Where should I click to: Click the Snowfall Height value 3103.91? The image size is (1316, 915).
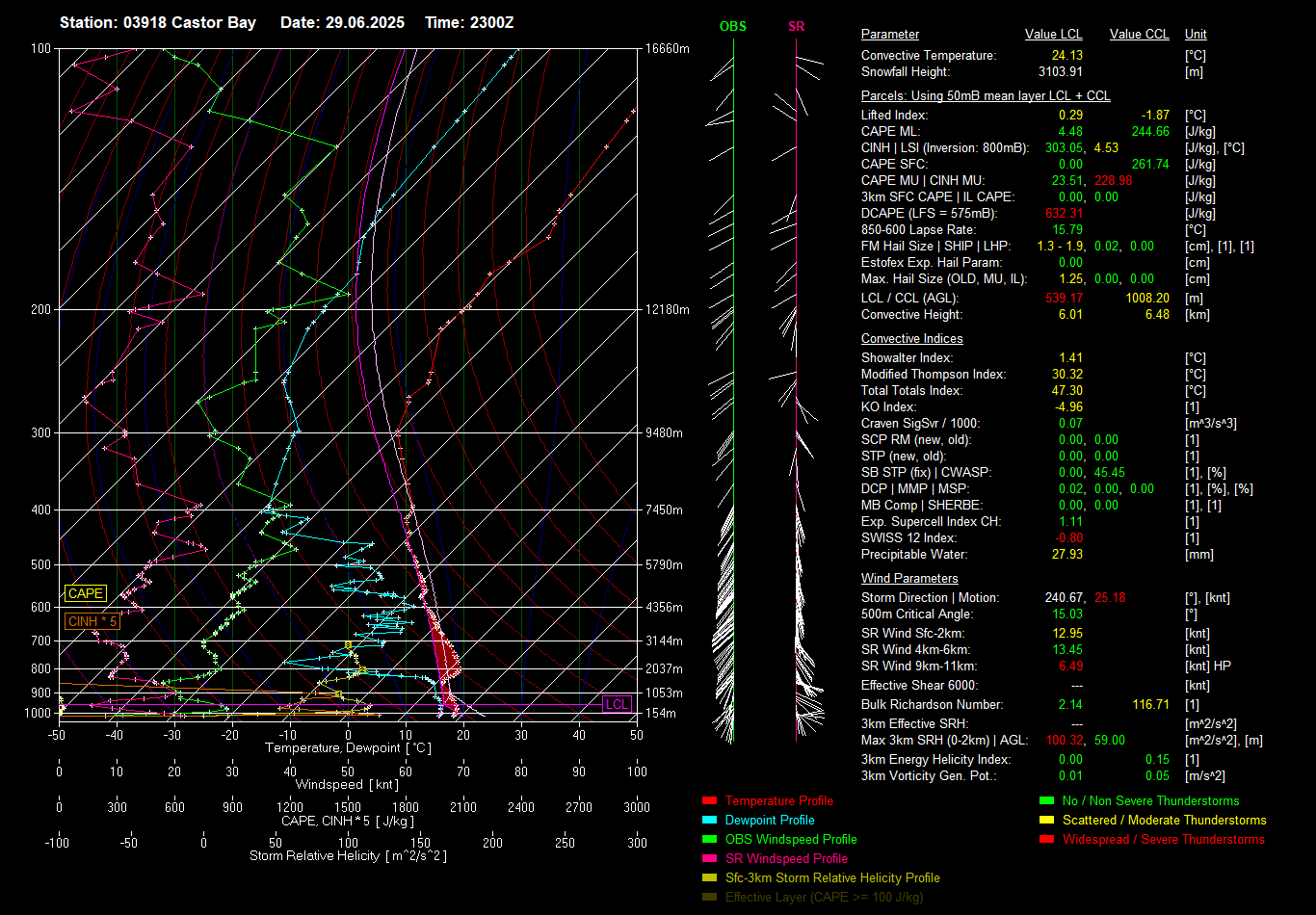1061,71
